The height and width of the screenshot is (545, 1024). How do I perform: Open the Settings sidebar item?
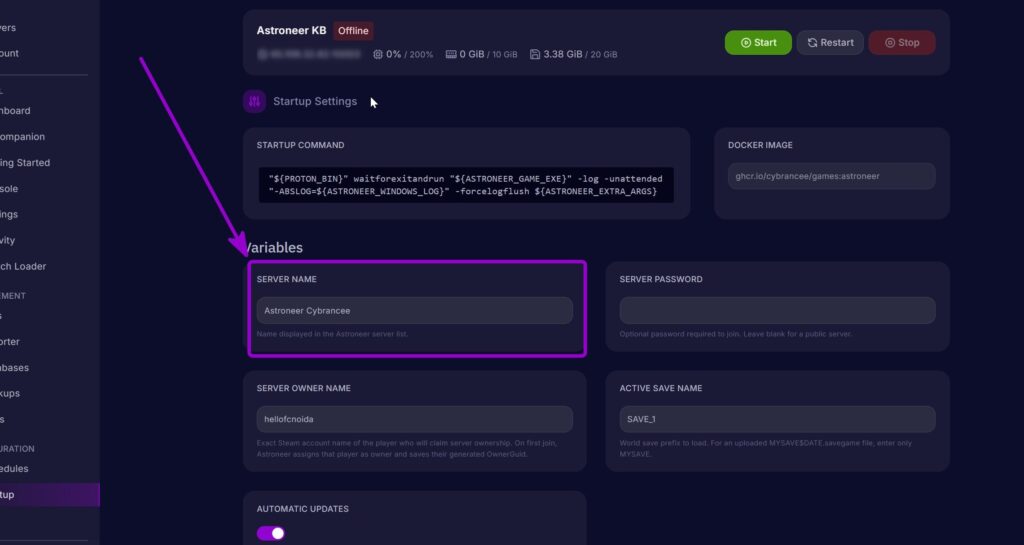(x=9, y=214)
